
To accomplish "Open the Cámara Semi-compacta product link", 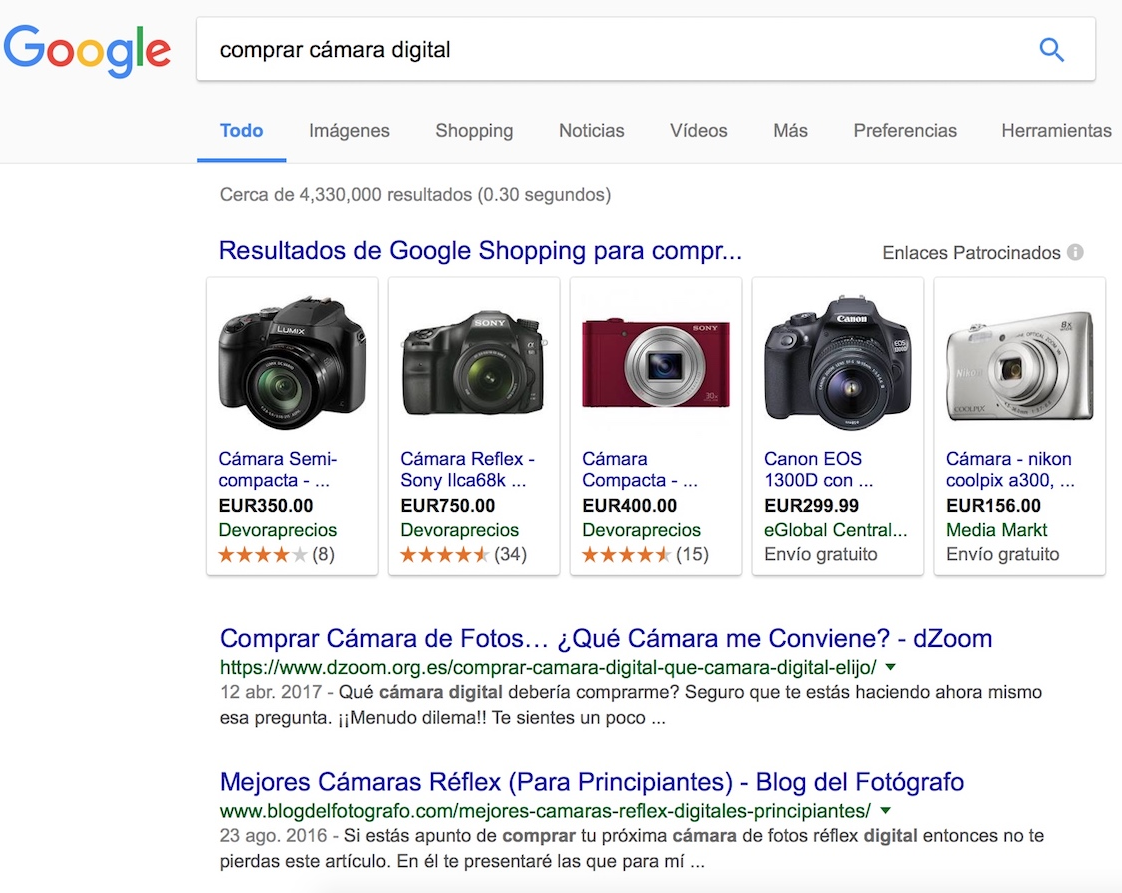I will point(278,469).
